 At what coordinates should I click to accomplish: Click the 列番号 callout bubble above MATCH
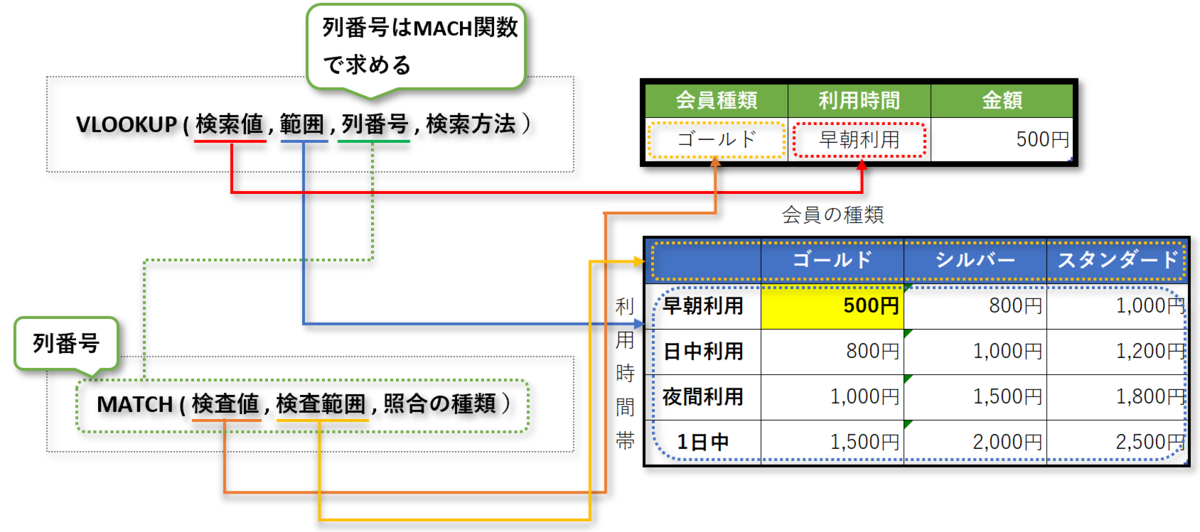pos(68,343)
